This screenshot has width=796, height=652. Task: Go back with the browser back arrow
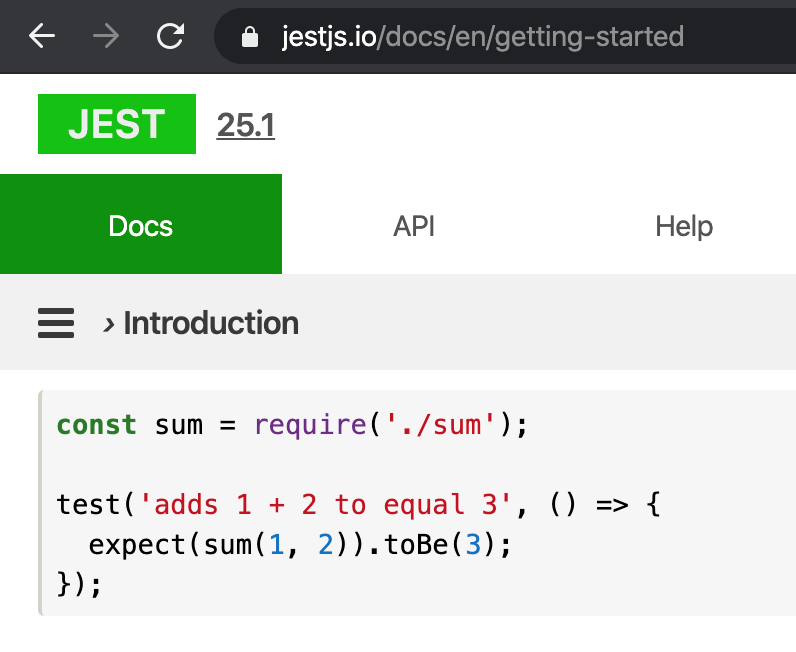tap(42, 36)
